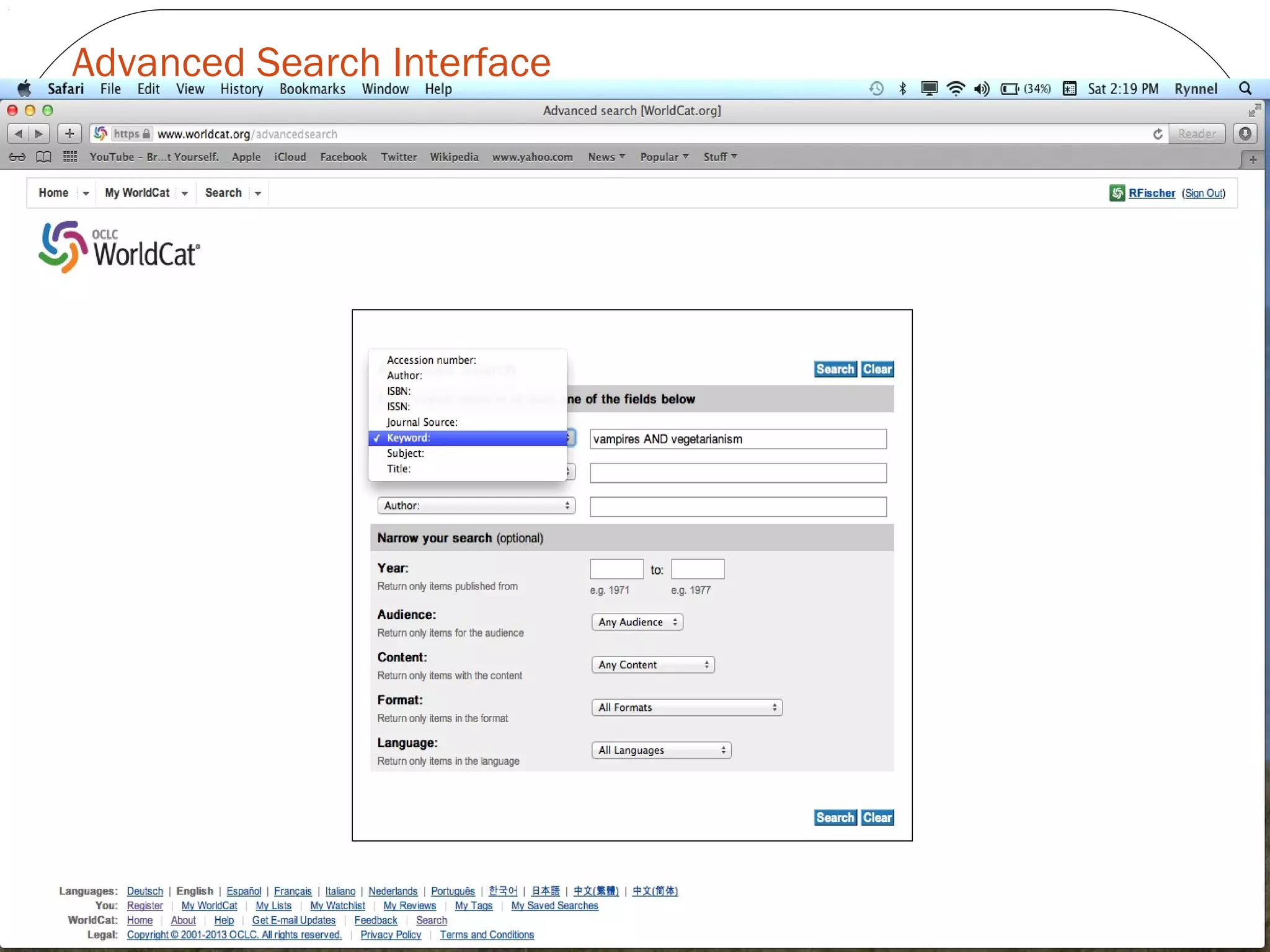The image size is (1270, 952).
Task: Open the Help menu
Action: point(438,89)
